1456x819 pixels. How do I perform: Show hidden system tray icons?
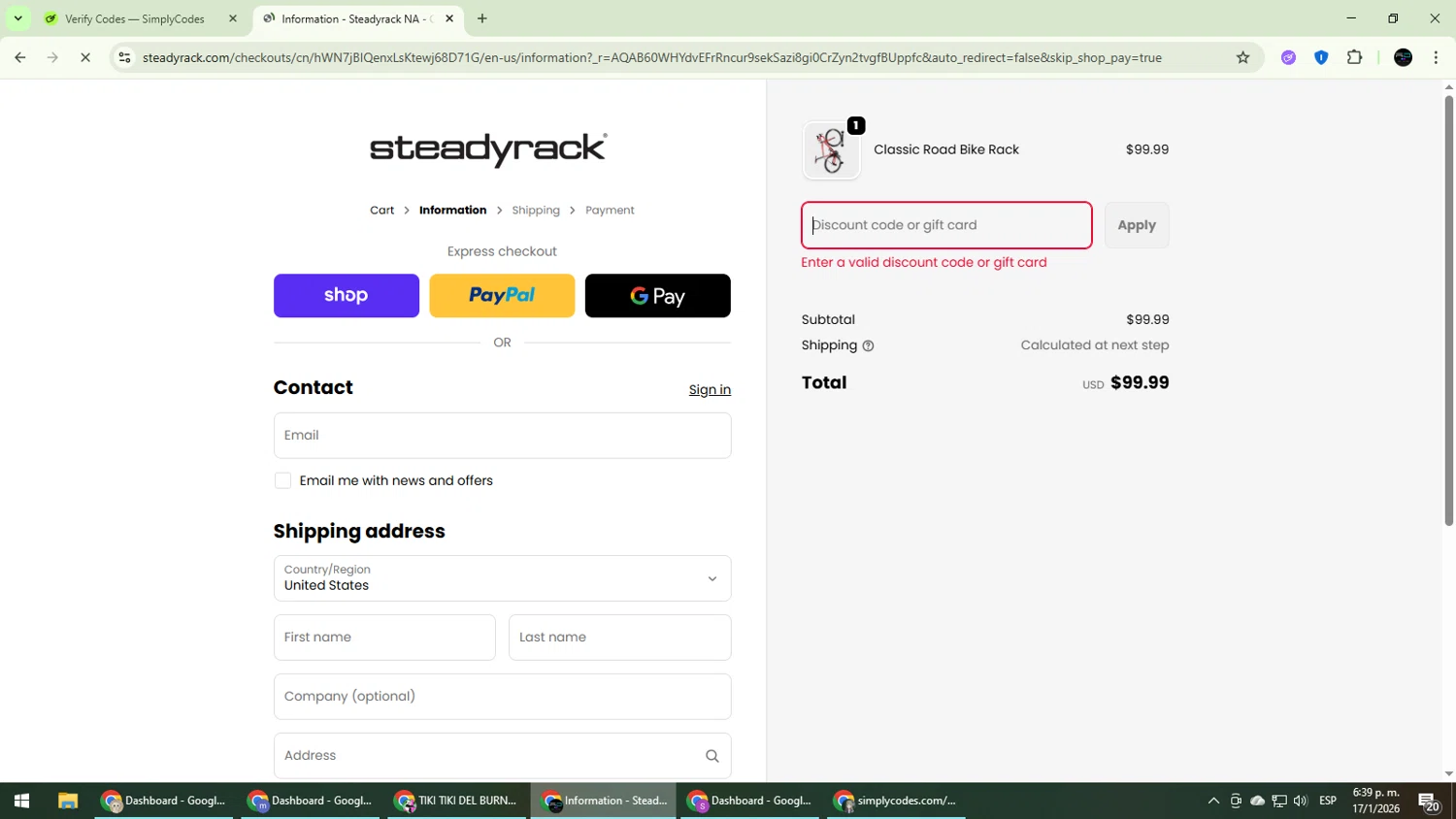pyautogui.click(x=1213, y=801)
